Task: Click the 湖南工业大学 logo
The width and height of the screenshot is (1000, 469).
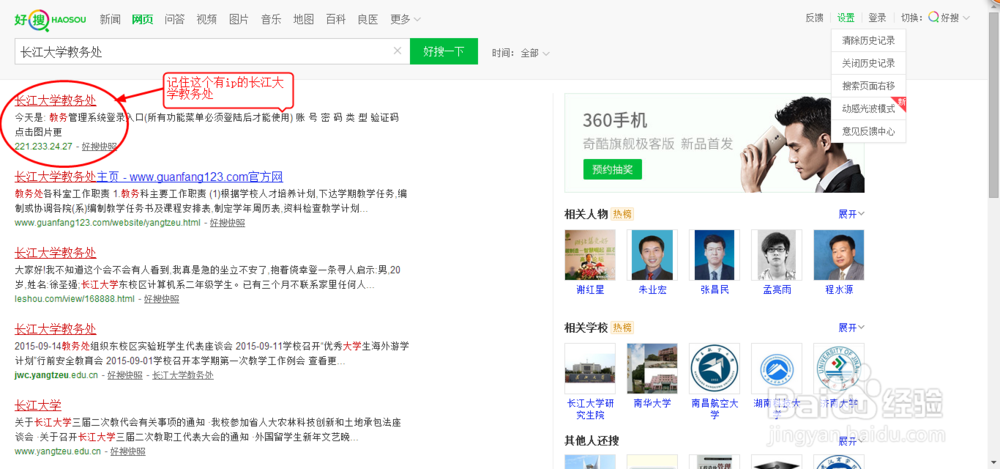Action: [776, 368]
